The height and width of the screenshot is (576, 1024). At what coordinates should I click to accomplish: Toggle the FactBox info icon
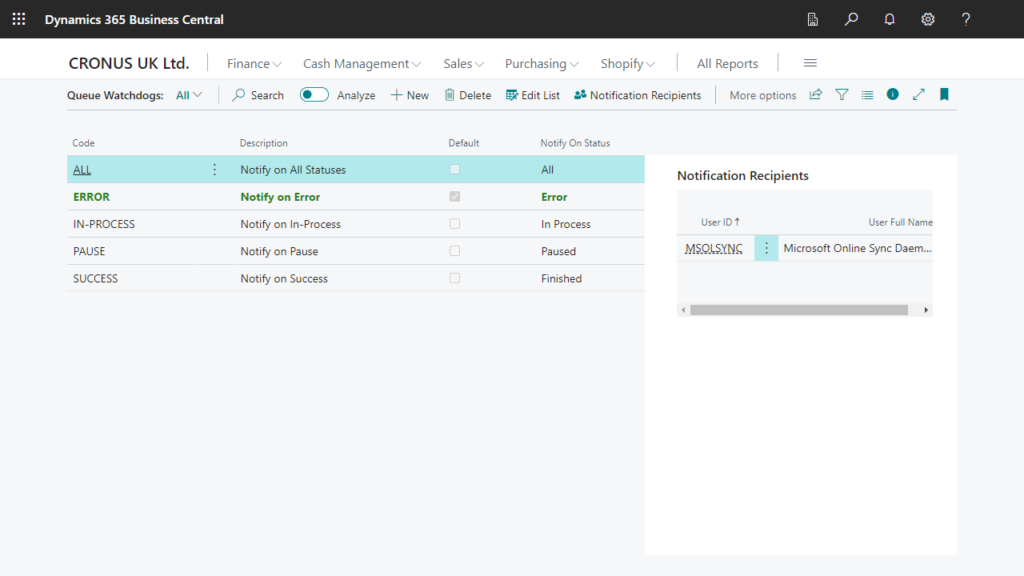click(x=893, y=95)
